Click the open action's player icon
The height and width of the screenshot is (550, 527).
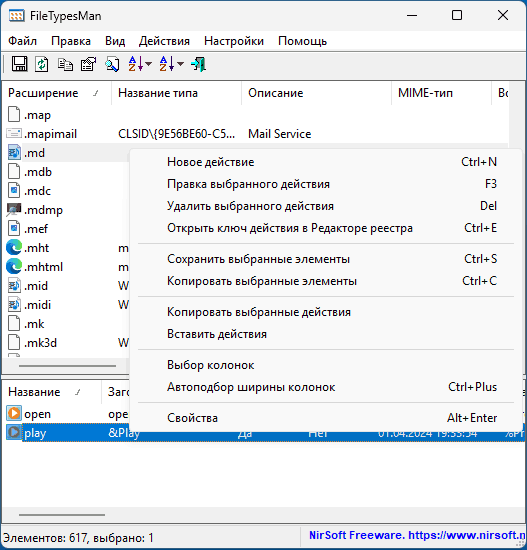click(x=14, y=414)
